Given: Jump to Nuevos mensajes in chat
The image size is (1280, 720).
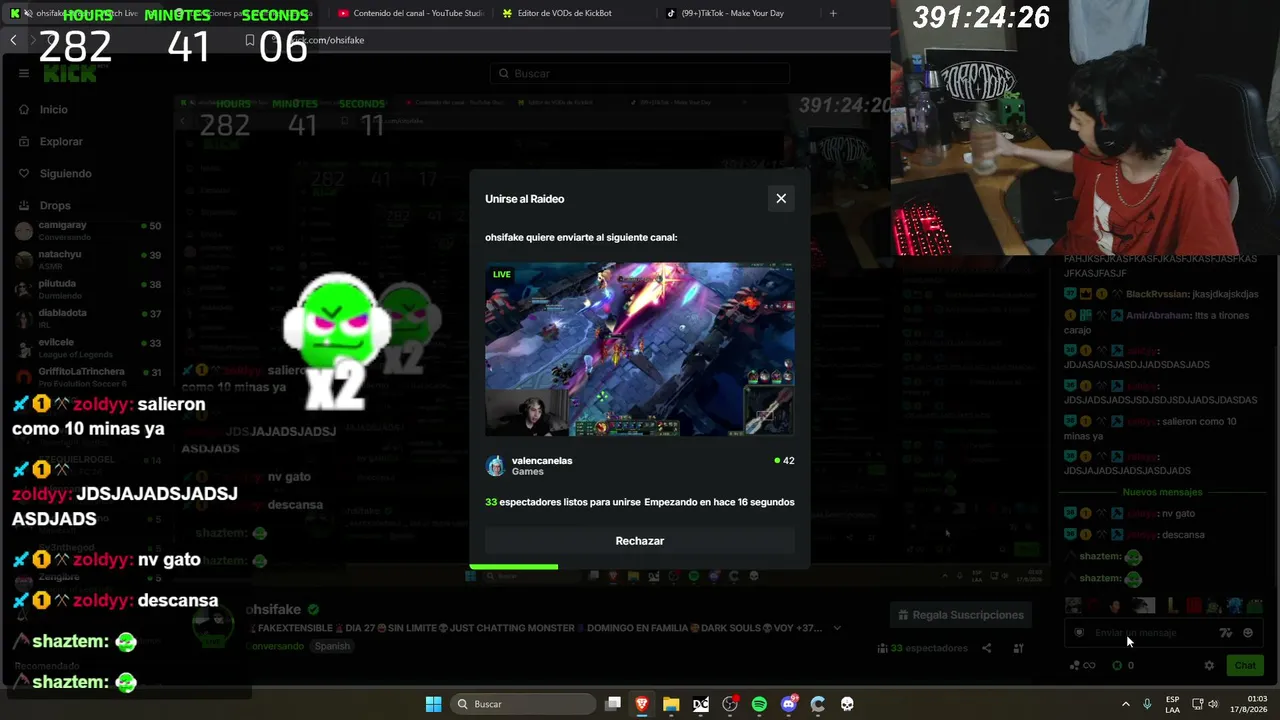Looking at the screenshot, I should point(1162,492).
